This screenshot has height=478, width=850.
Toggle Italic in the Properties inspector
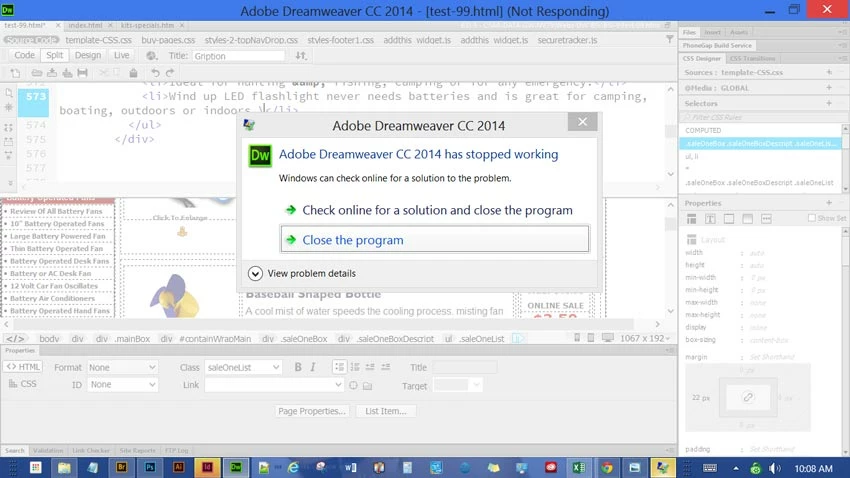(x=313, y=367)
